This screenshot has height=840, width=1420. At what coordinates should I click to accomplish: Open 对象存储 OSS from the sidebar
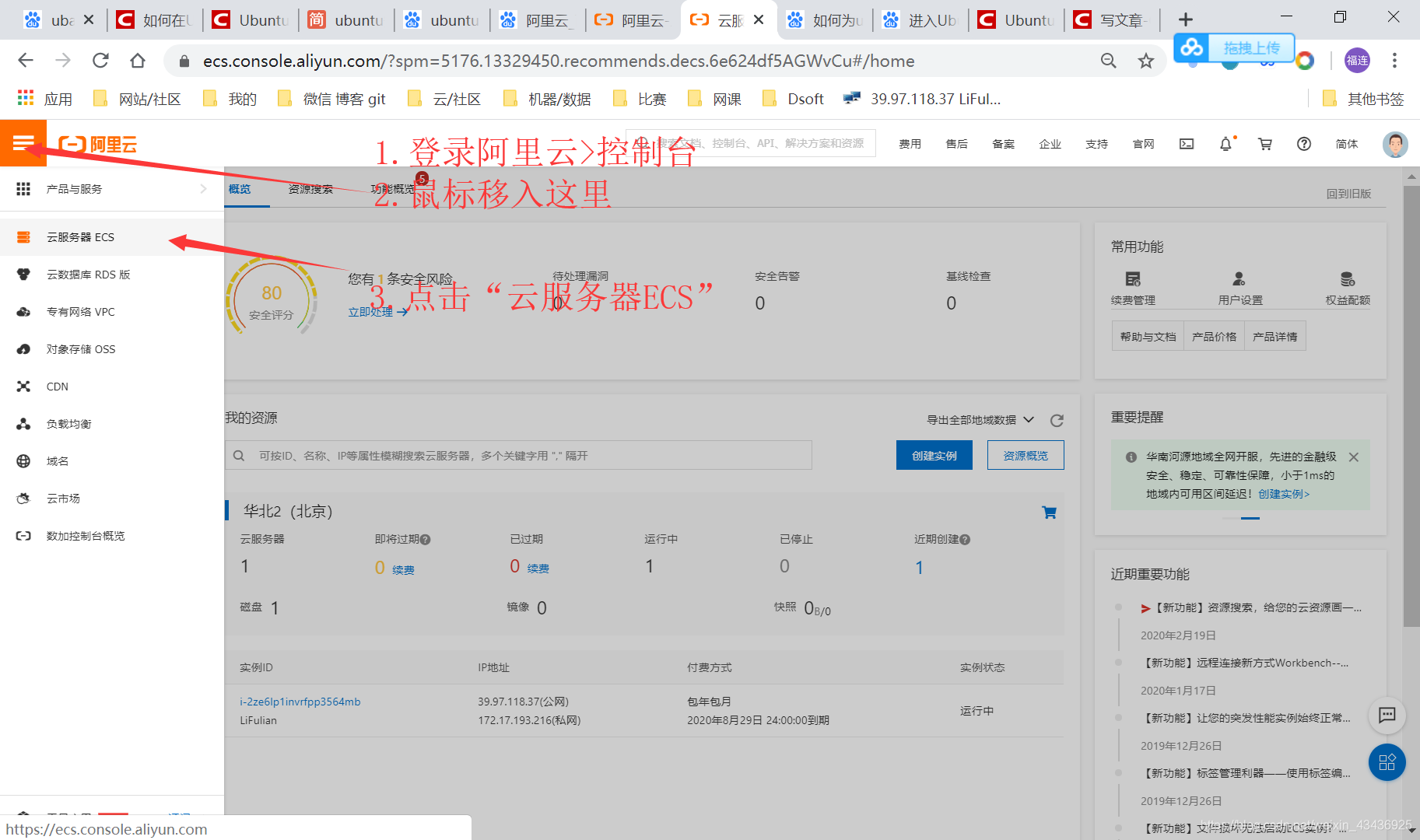(x=82, y=348)
